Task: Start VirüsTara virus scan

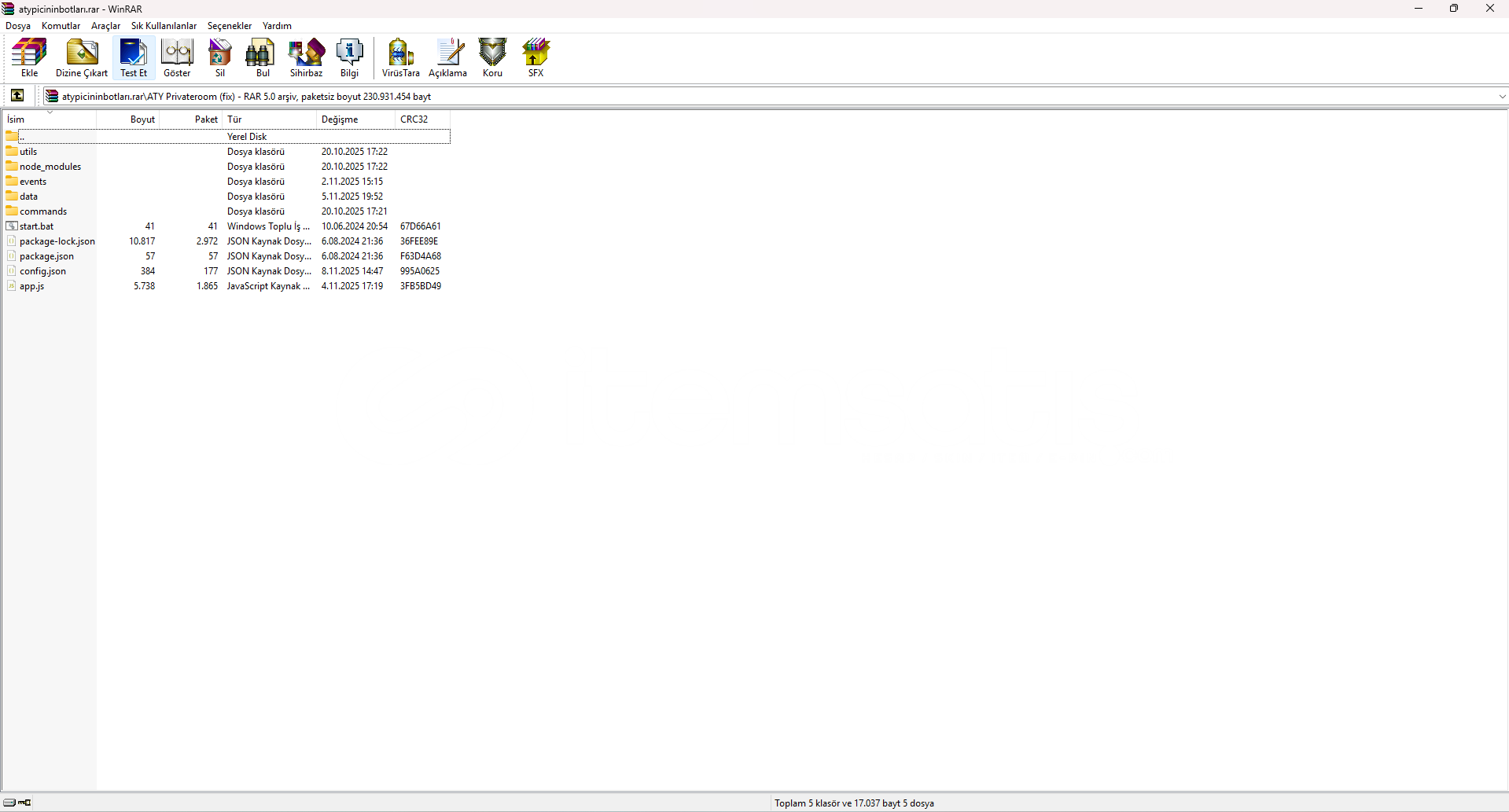Action: click(x=400, y=57)
